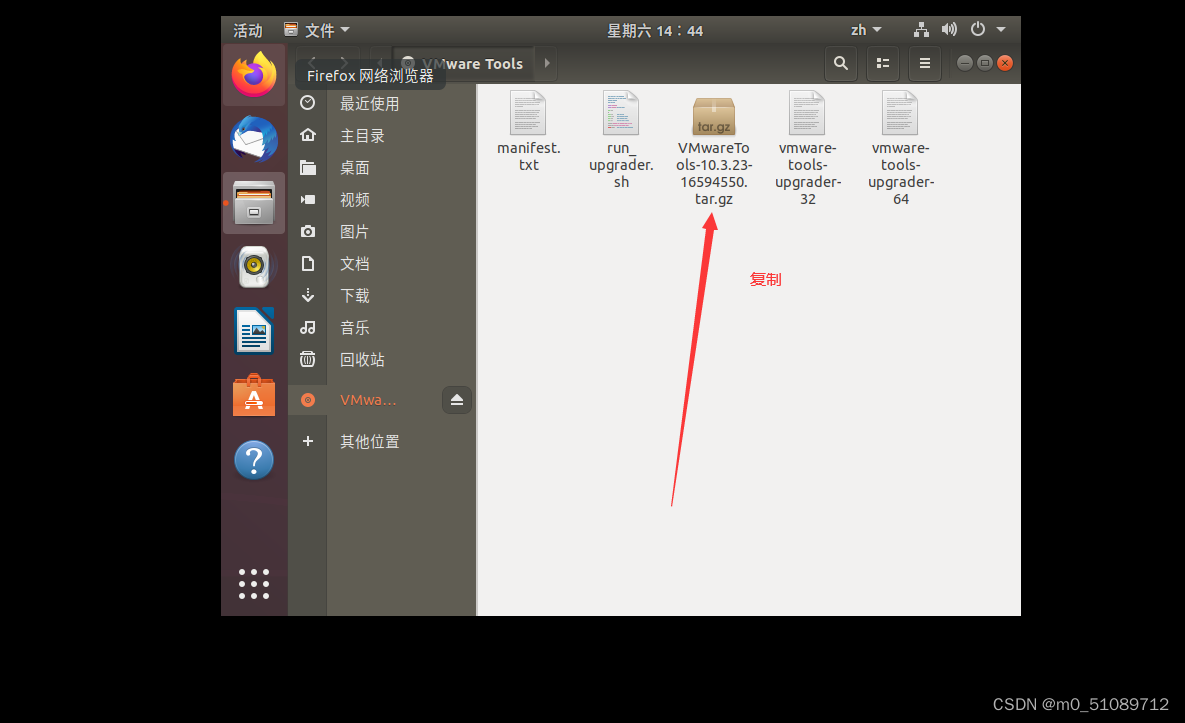
Task: Open 下载 Downloads in sidebar
Action: 382,295
